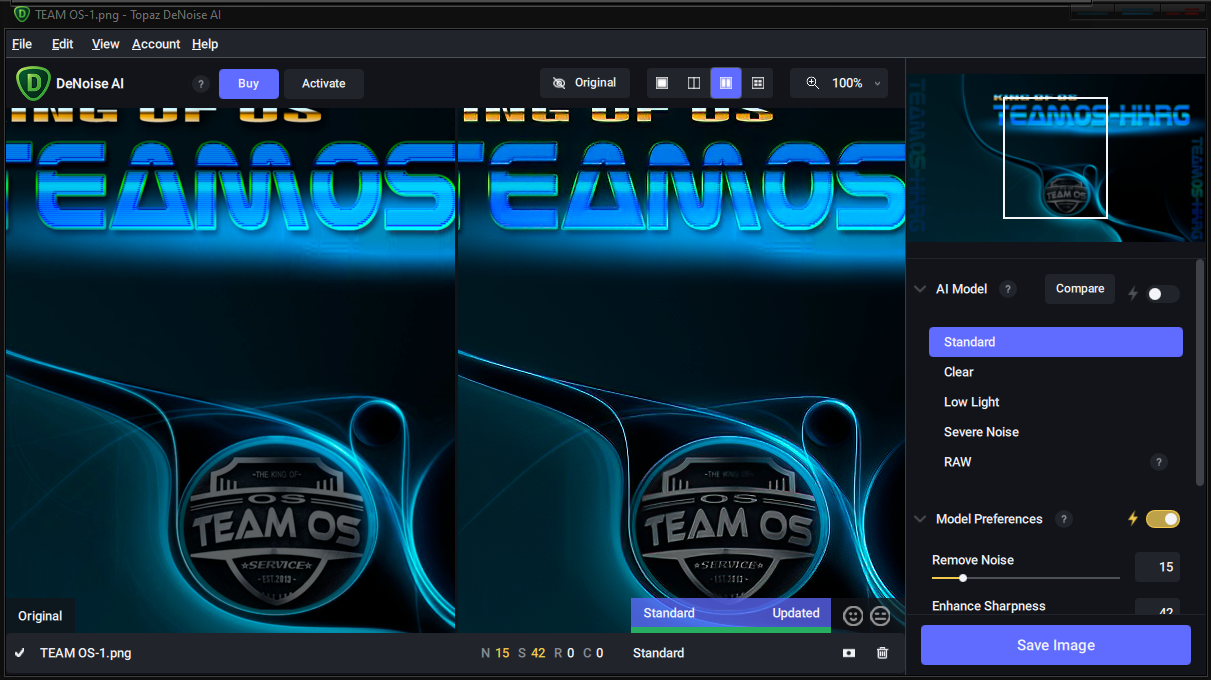Viewport: 1211px width, 680px height.
Task: Click Save Image button
Action: [x=1056, y=645]
